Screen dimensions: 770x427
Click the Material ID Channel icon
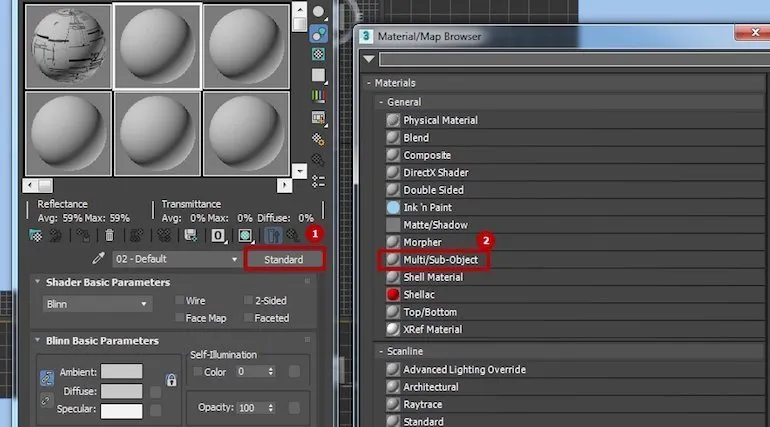(218, 236)
